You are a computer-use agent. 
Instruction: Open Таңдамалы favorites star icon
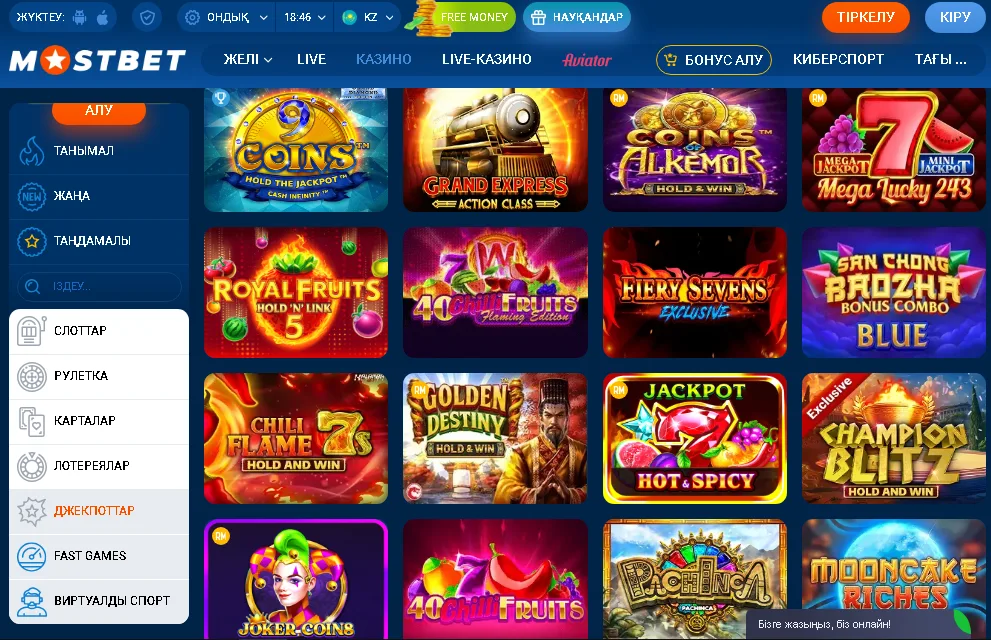(32, 241)
